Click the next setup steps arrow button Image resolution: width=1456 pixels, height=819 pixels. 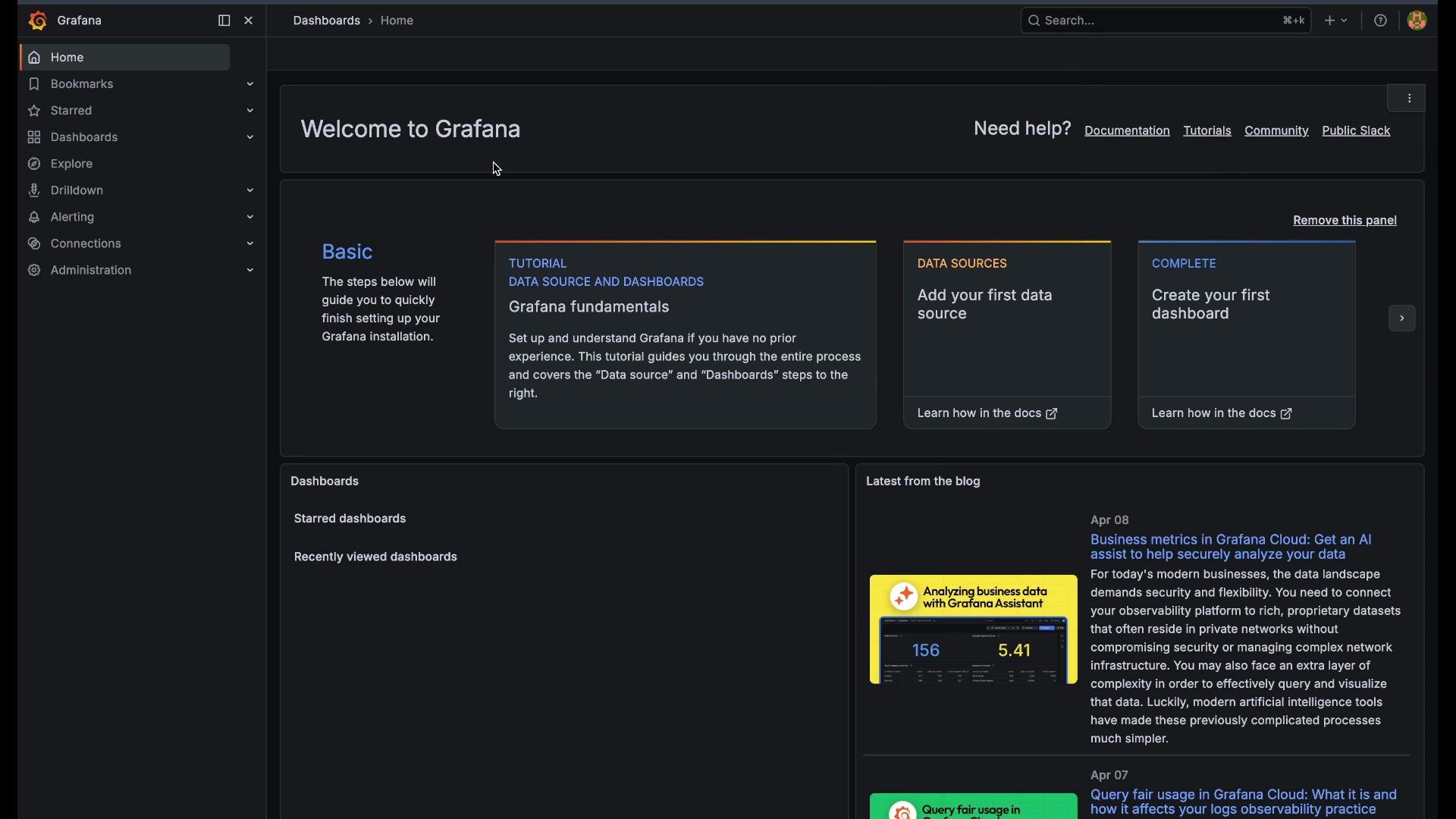click(x=1402, y=319)
